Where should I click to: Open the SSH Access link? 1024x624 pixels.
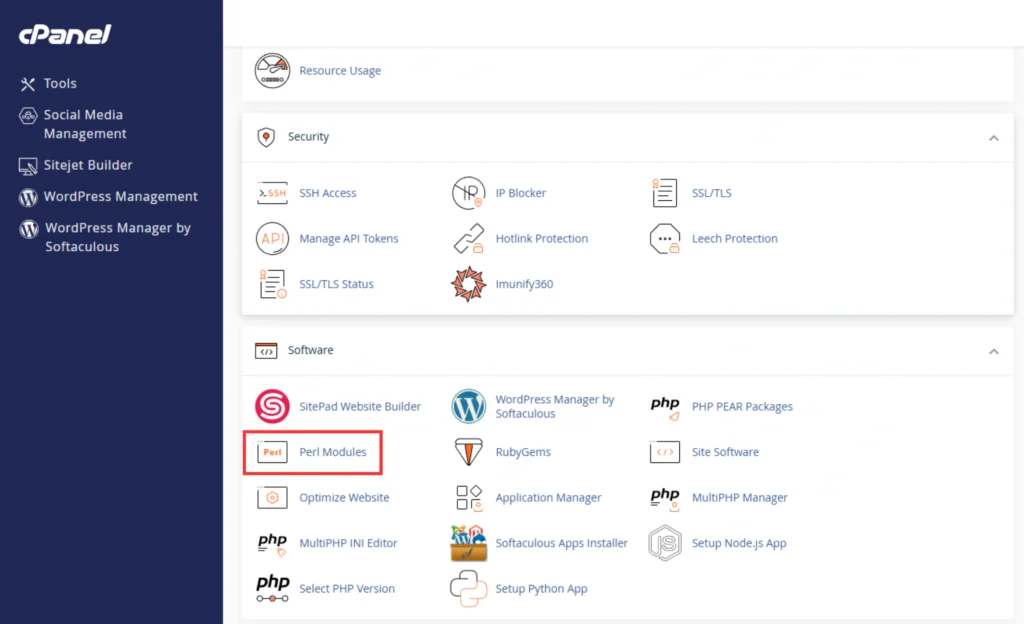pyautogui.click(x=328, y=193)
